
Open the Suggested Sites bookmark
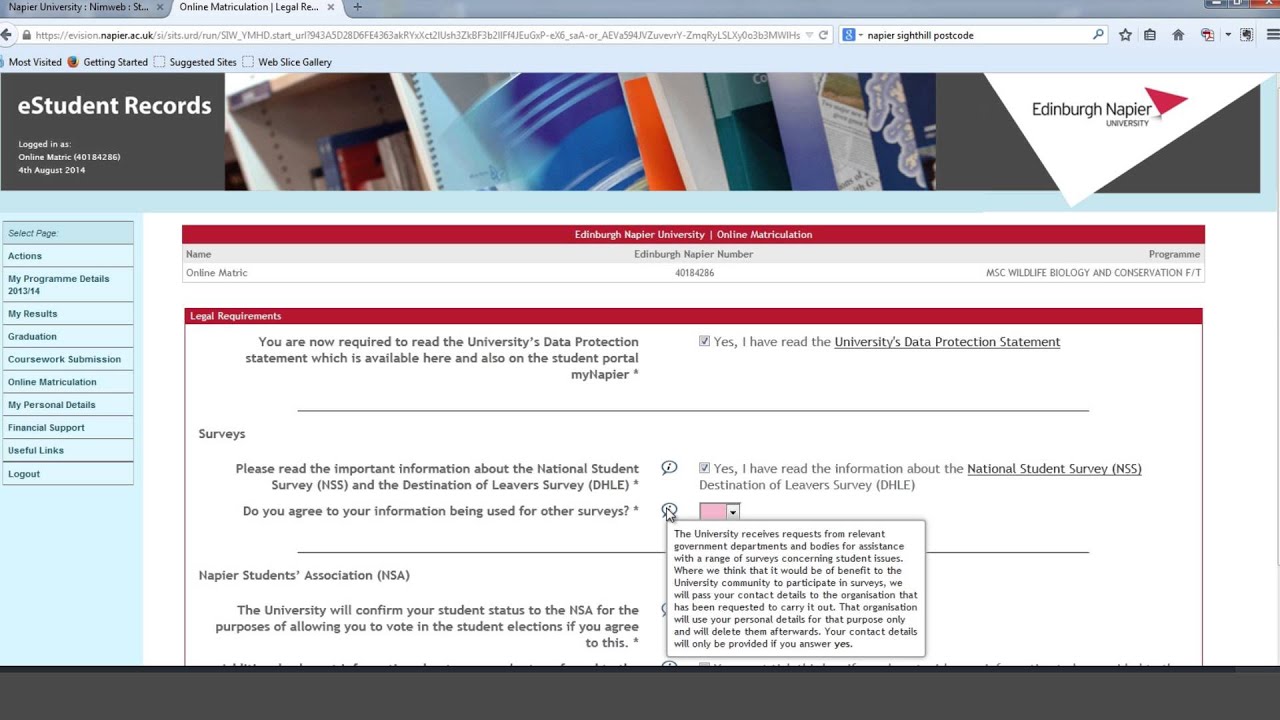click(195, 62)
